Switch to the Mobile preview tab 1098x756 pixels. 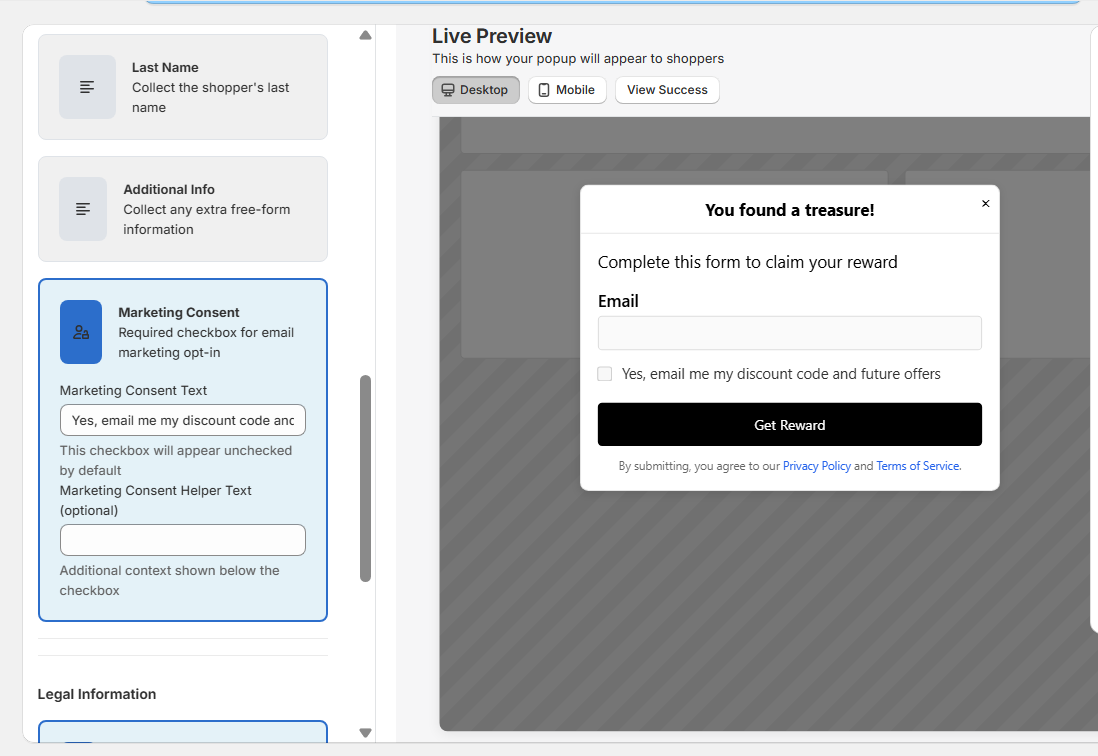566,89
